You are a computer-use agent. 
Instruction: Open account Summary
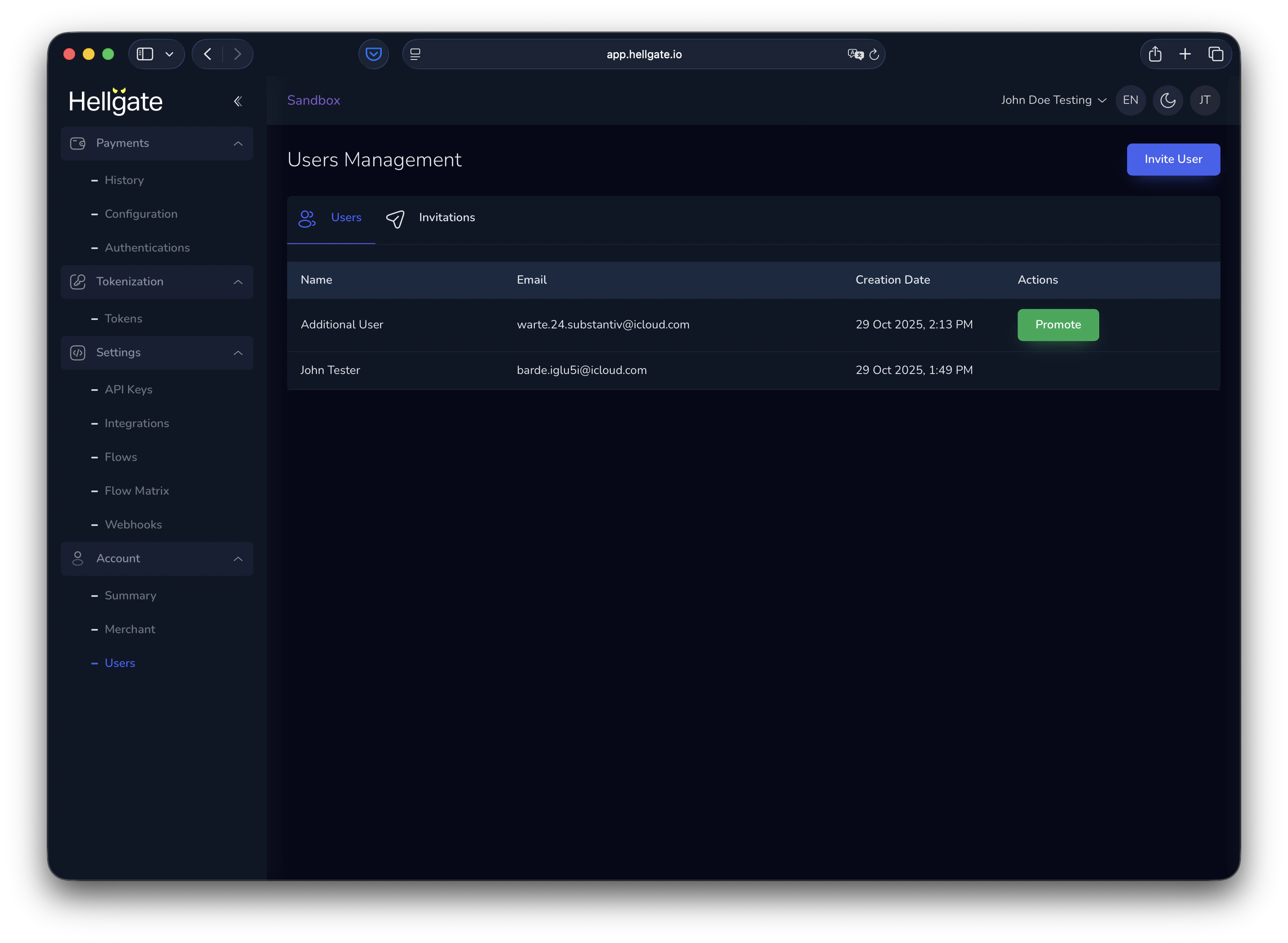click(x=131, y=595)
